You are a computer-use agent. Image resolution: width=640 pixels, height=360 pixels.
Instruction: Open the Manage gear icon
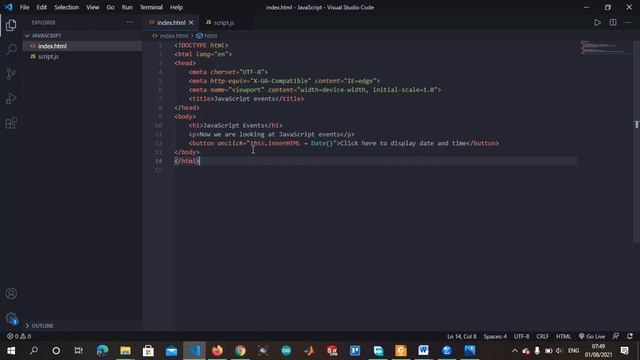tap(11, 318)
